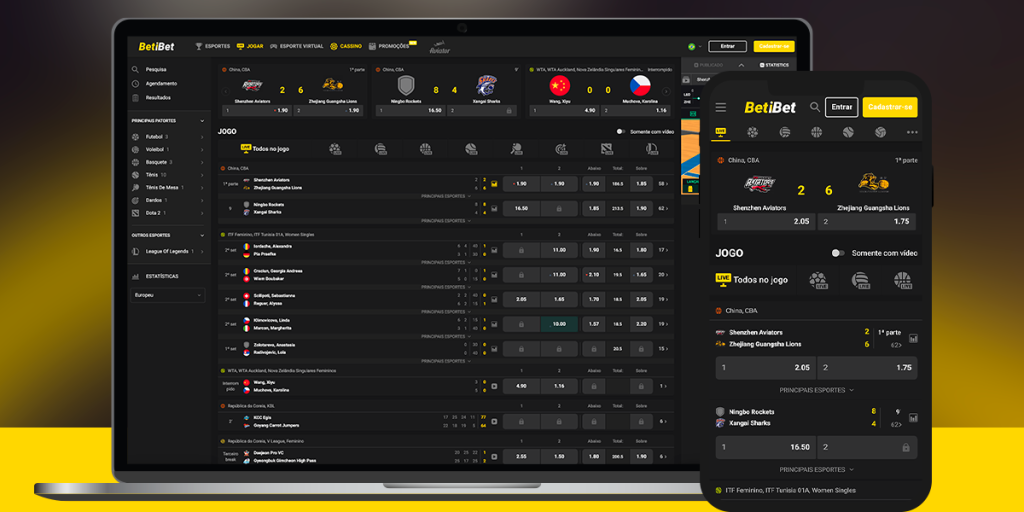Open Jogar menu on the laptop
1024x512 pixels.
250,46
